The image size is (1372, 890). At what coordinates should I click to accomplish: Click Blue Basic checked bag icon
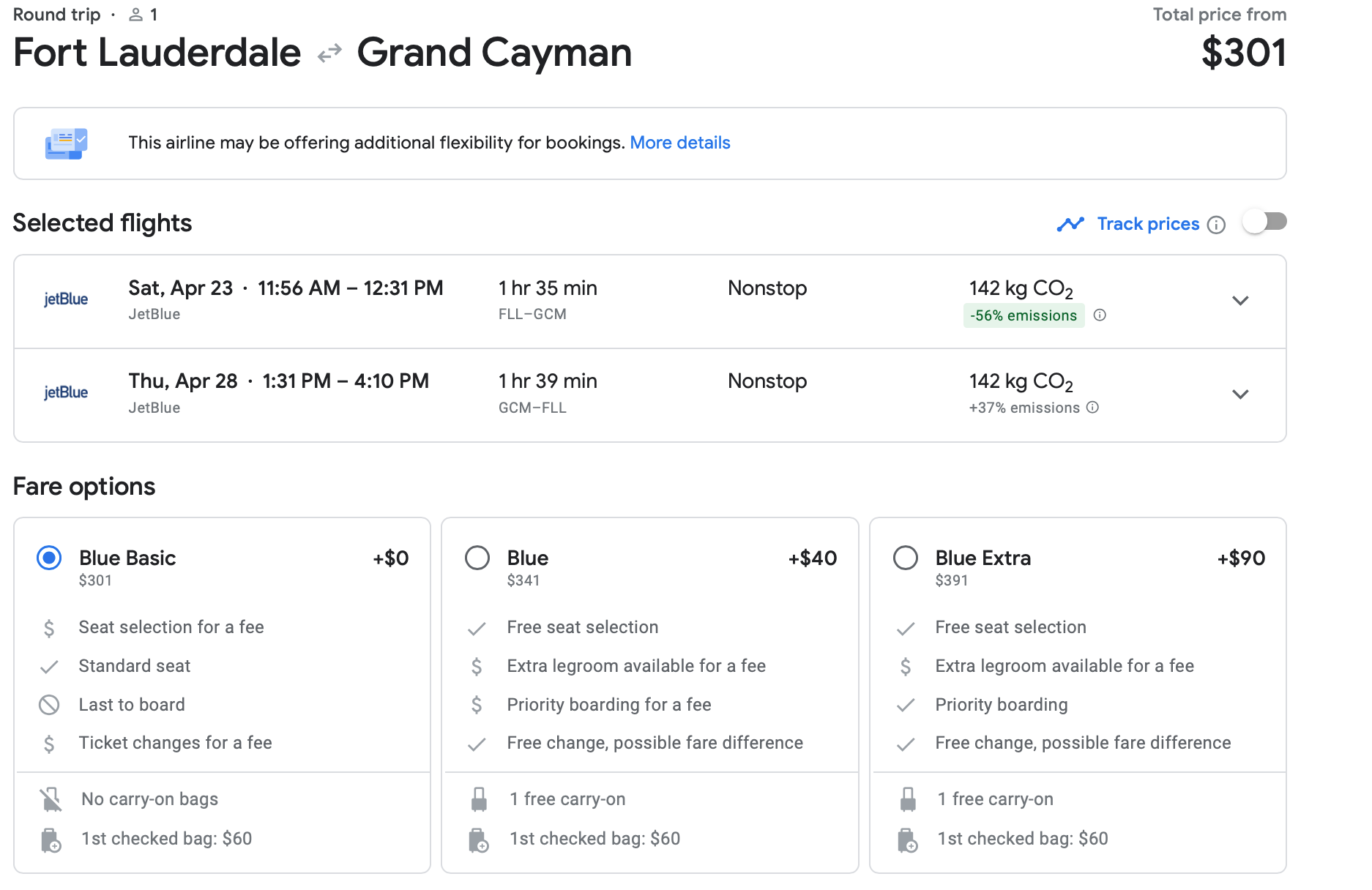pos(51,840)
